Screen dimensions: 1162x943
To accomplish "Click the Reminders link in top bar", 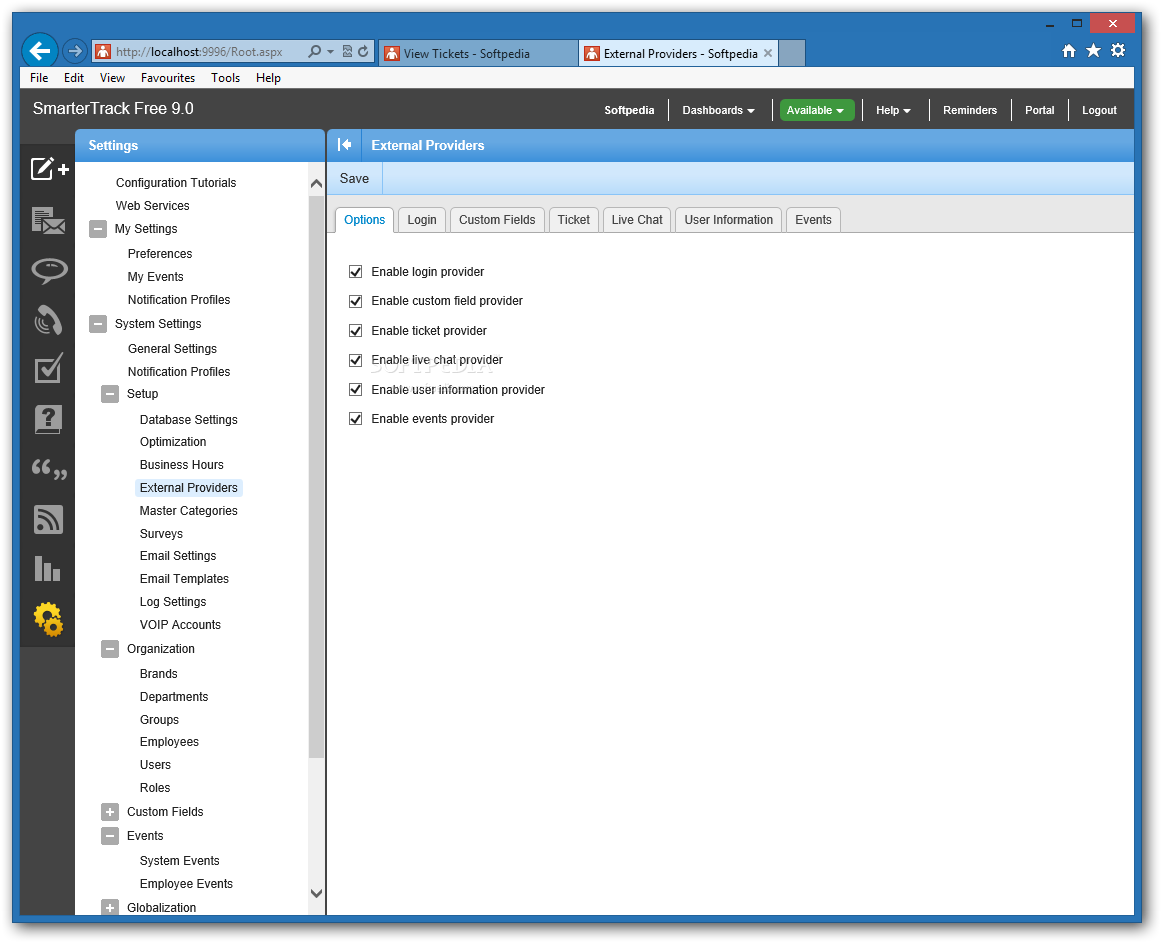I will click(969, 110).
